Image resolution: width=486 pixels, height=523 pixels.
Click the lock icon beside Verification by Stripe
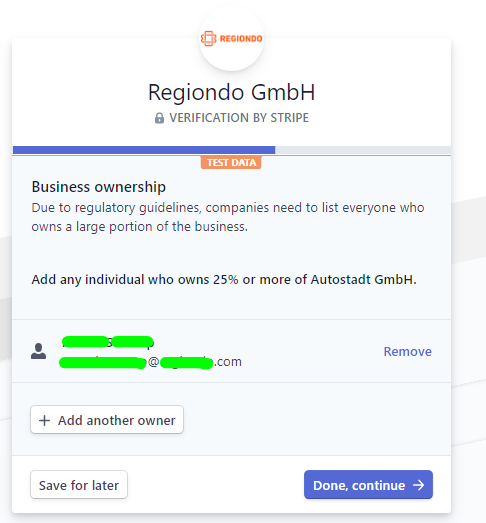click(159, 118)
